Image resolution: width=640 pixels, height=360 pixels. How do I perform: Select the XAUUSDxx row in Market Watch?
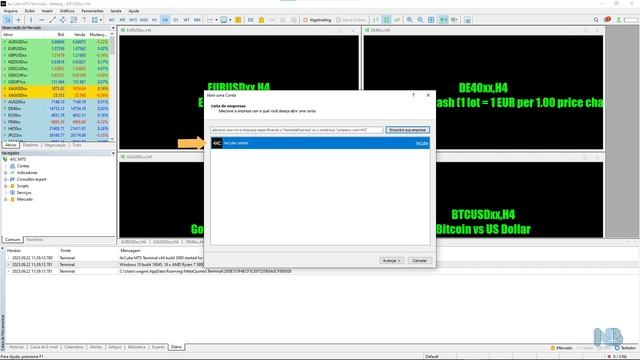[x=56, y=89]
